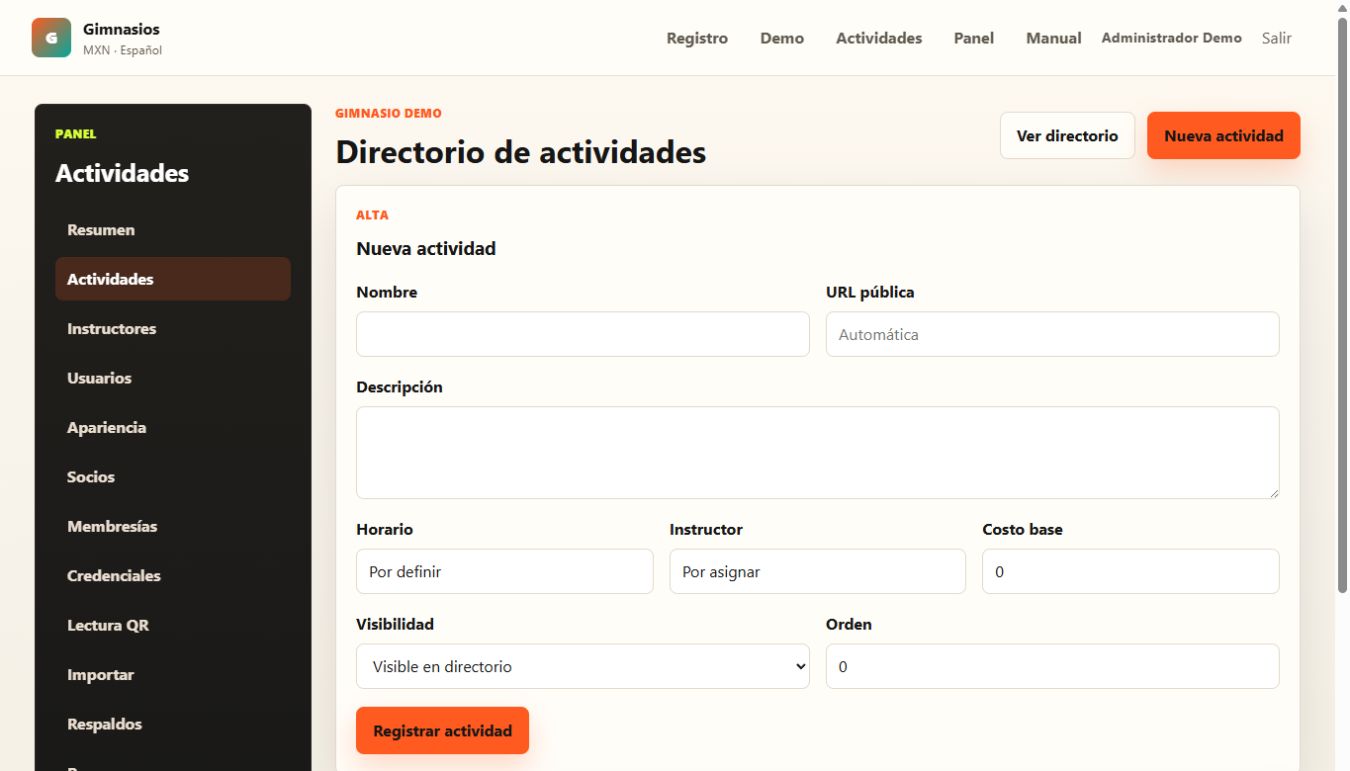Focus the URL pública input field
Image resolution: width=1350 pixels, height=771 pixels.
(x=1053, y=334)
